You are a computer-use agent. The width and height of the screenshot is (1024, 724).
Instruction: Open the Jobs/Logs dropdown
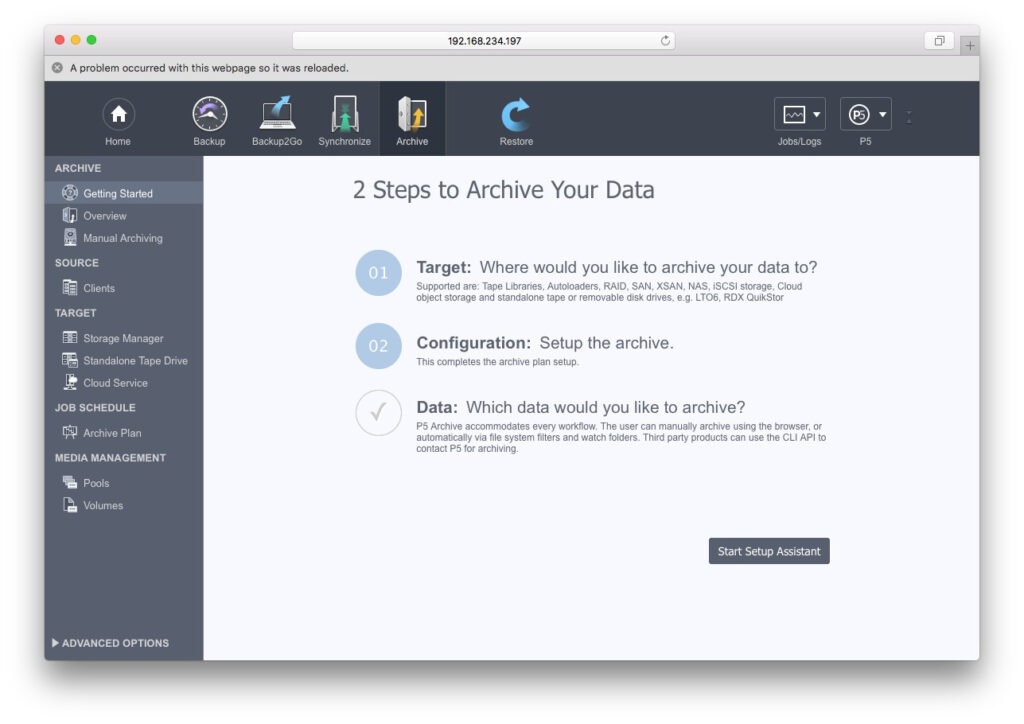pyautogui.click(x=799, y=114)
